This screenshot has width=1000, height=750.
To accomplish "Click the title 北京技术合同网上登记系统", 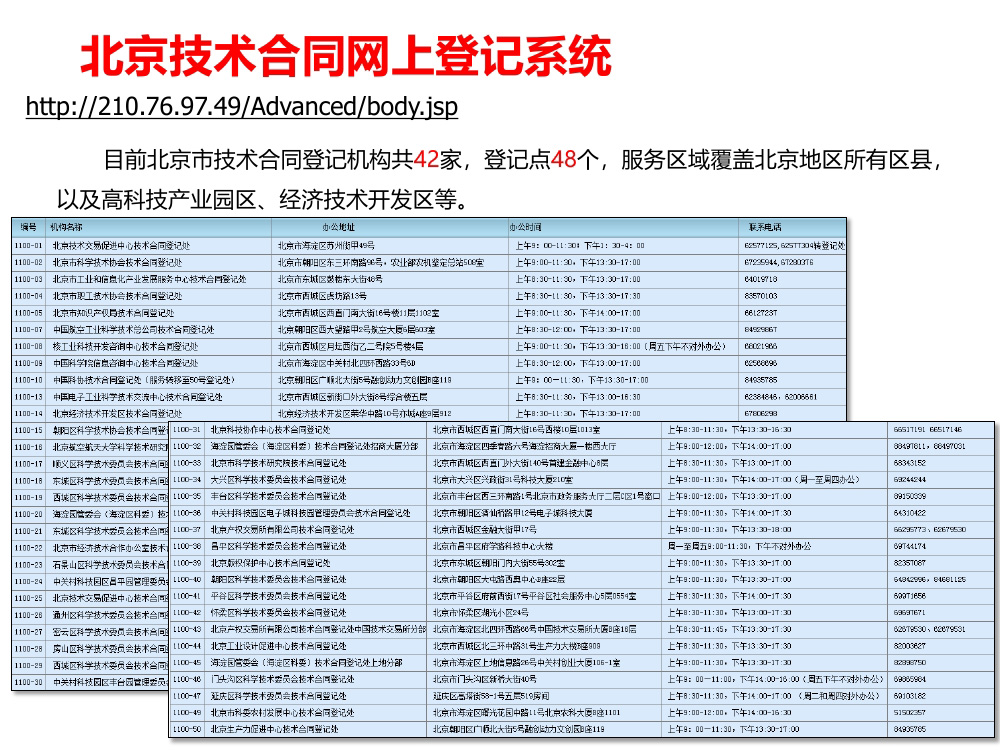I will pyautogui.click(x=346, y=57).
